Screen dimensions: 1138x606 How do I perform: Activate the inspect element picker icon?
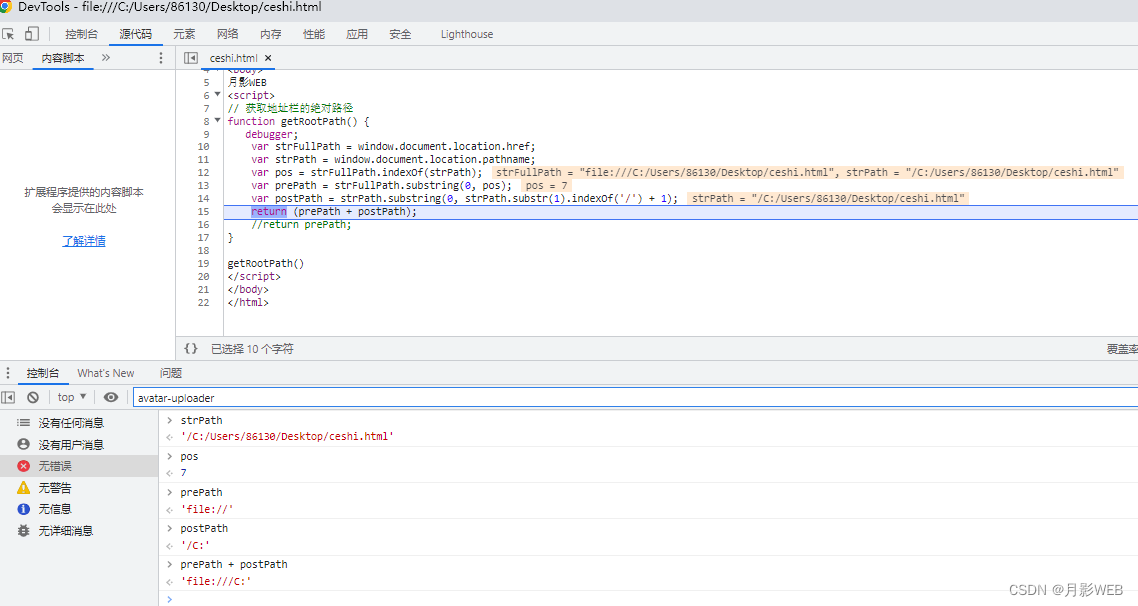[x=9, y=34]
